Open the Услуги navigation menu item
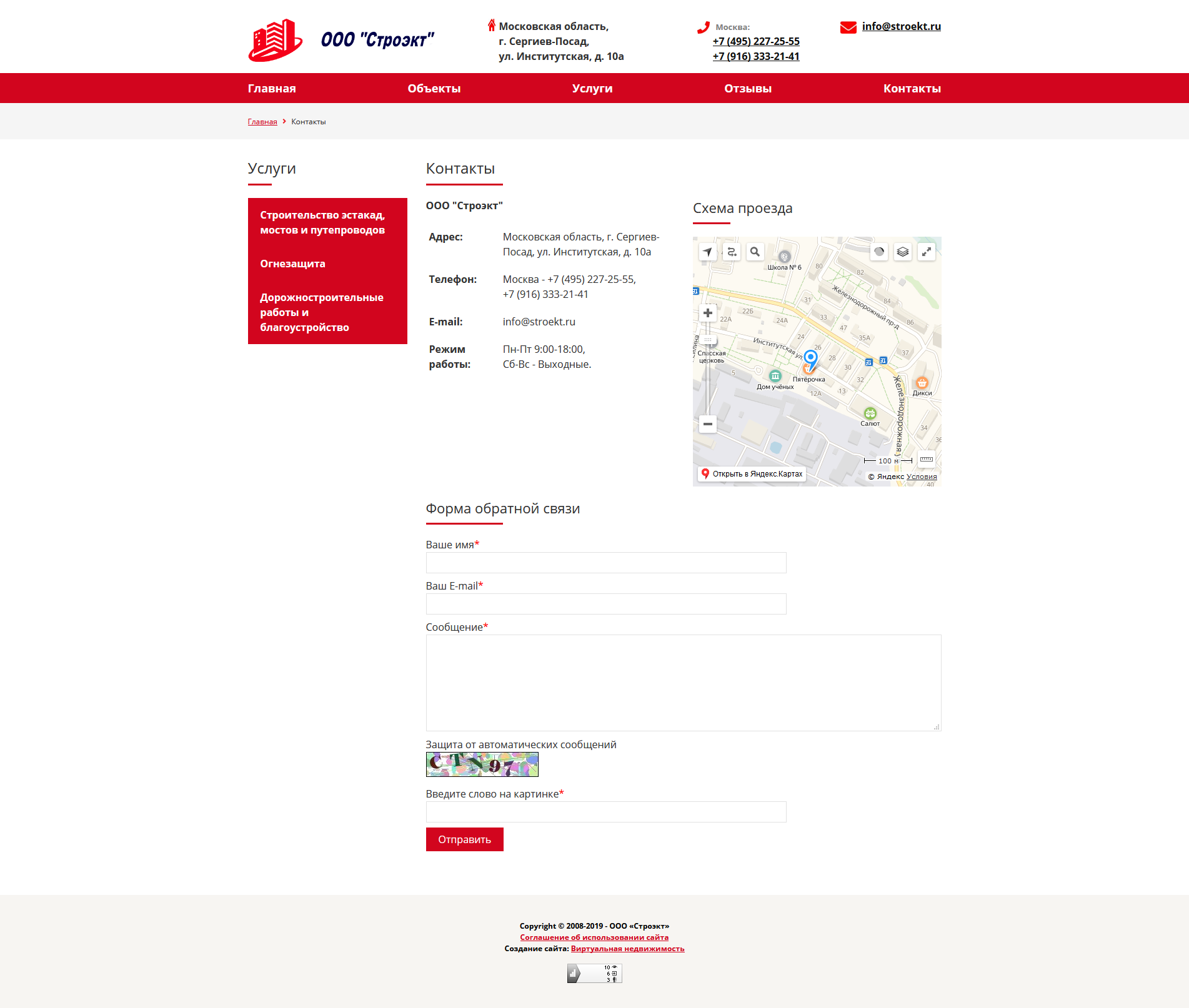 pyautogui.click(x=592, y=89)
